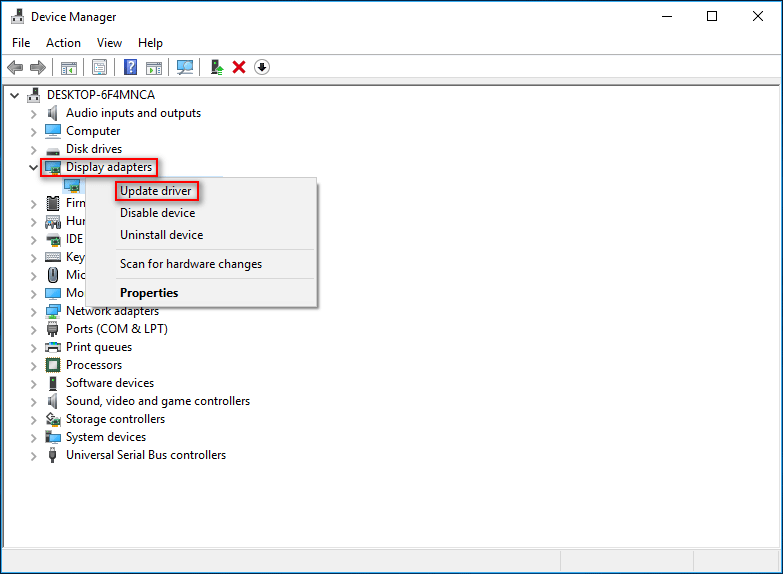Select the System devices label

click(x=106, y=437)
